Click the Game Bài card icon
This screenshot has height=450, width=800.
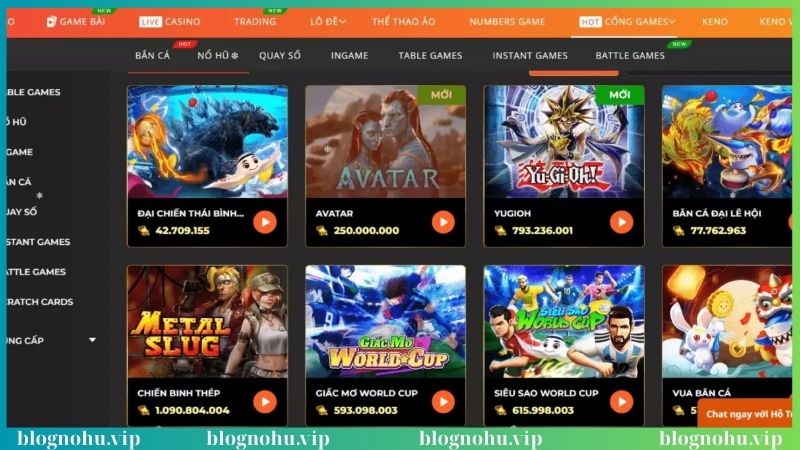click(51, 21)
